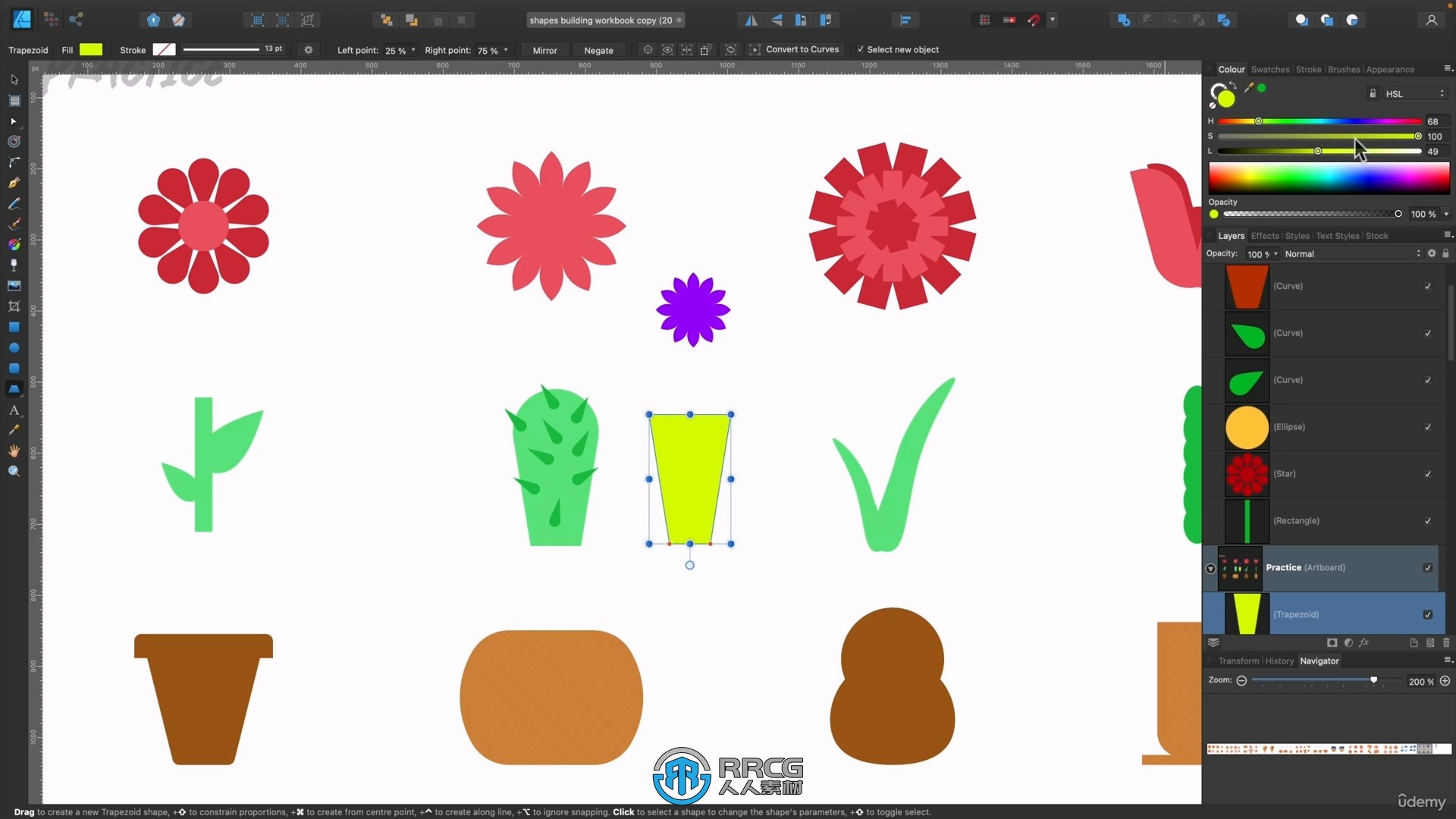Collapse the Practice artboard layer group
1456x819 pixels.
(x=1210, y=569)
